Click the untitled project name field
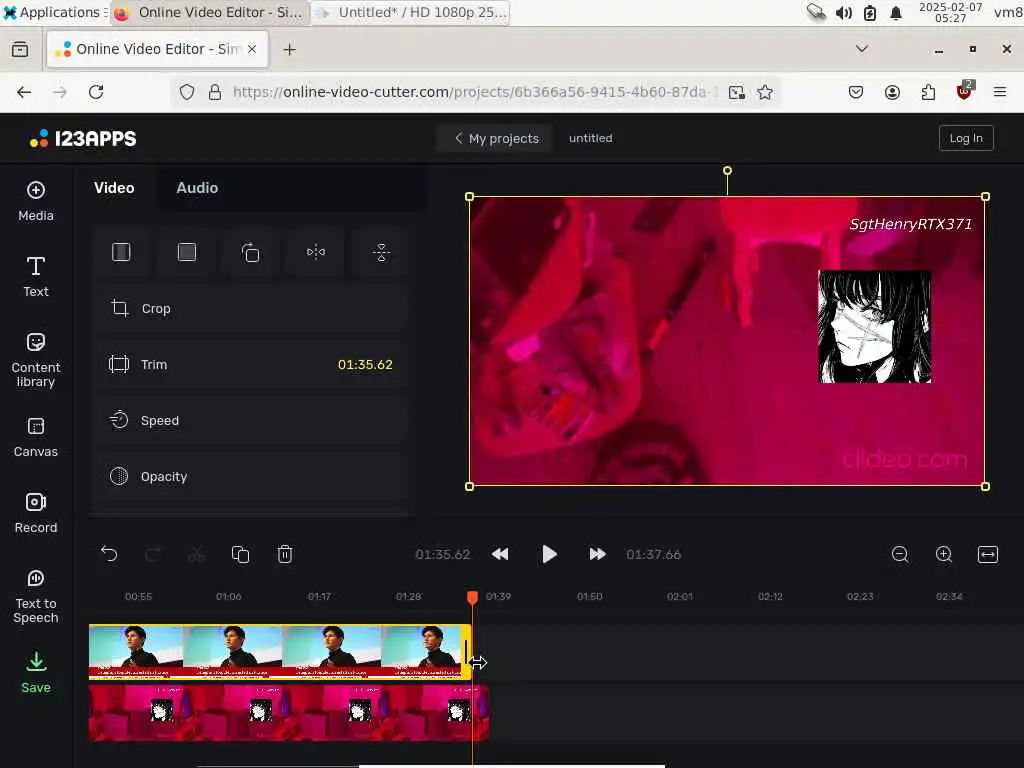The height and width of the screenshot is (768, 1024). click(590, 138)
